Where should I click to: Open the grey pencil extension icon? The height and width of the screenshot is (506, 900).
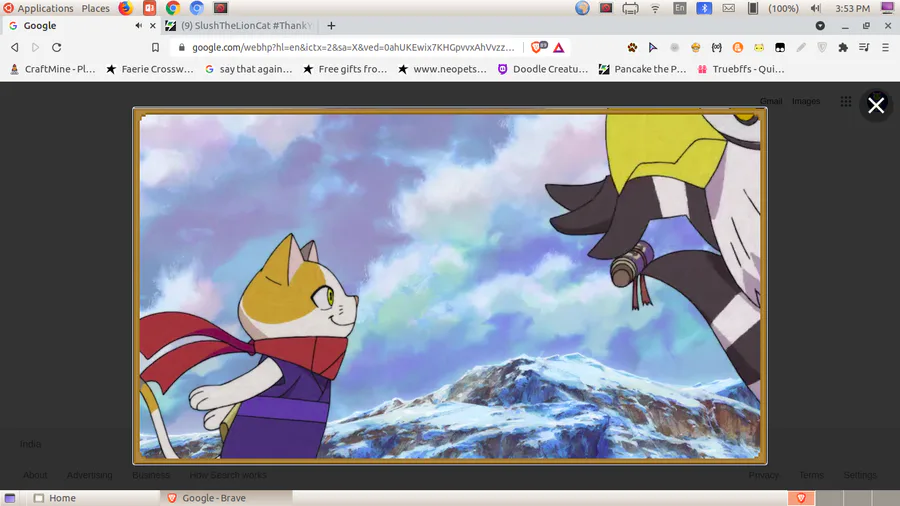pyautogui.click(x=801, y=48)
